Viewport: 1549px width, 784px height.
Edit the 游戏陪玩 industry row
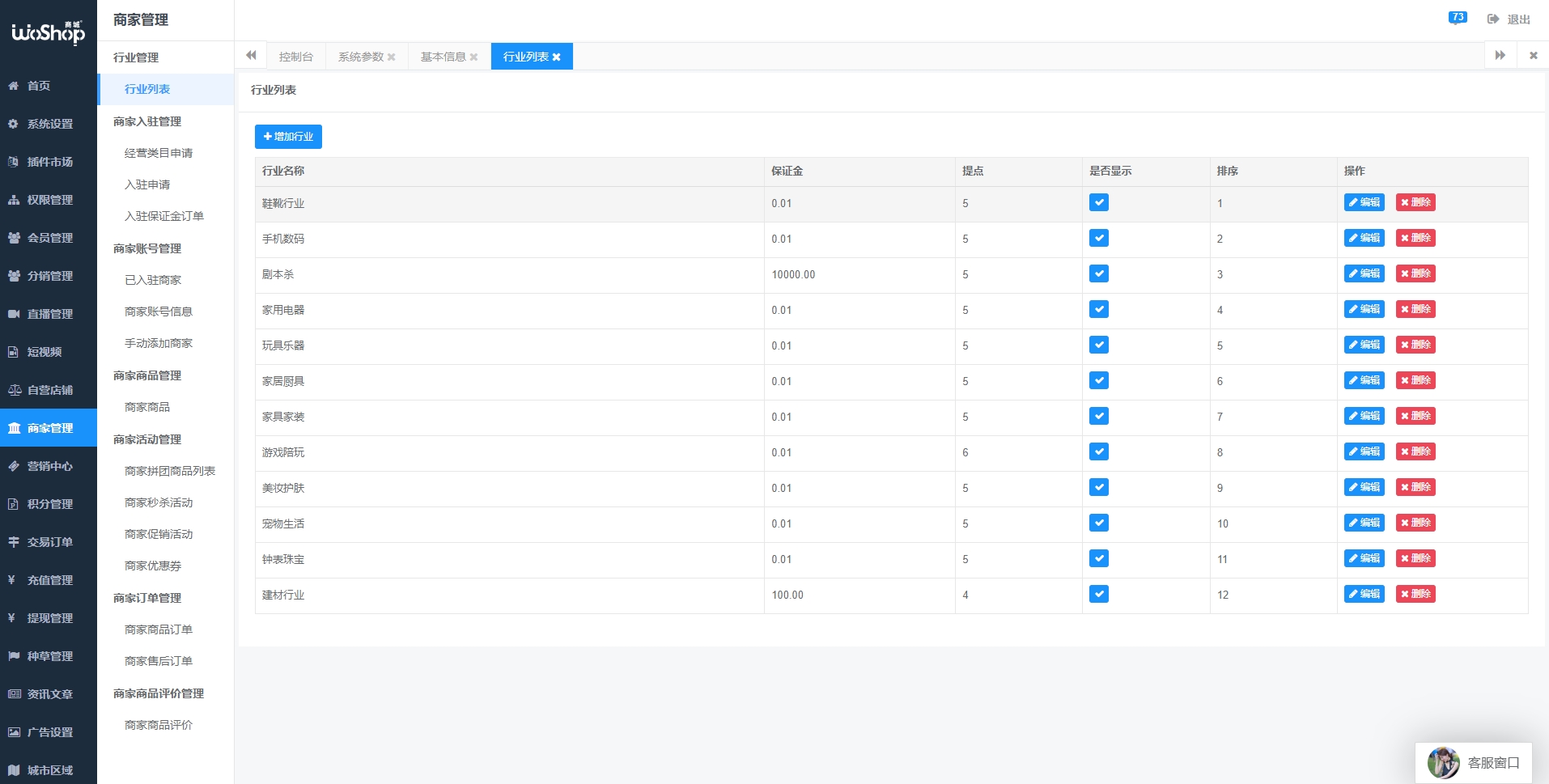point(1364,452)
